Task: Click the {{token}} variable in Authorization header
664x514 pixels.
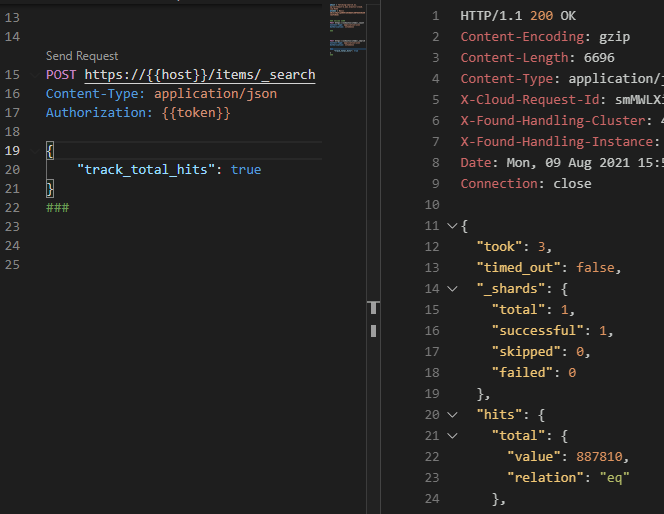Action: click(x=196, y=113)
